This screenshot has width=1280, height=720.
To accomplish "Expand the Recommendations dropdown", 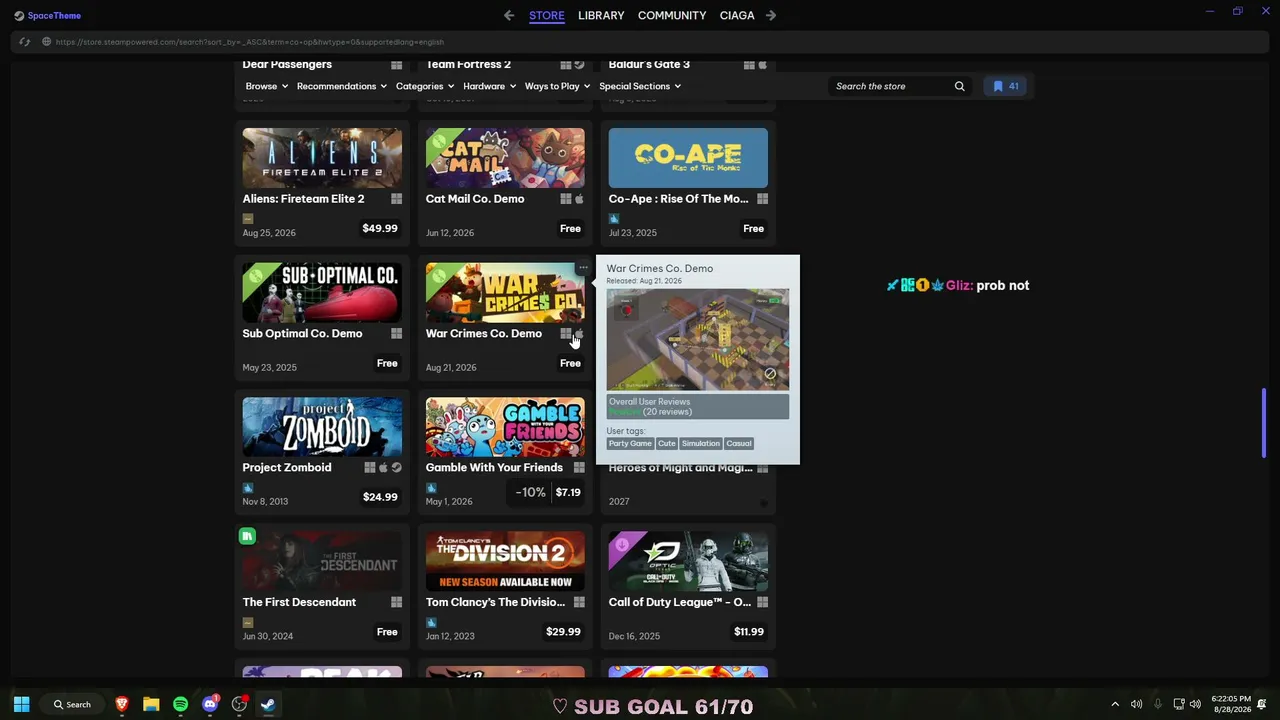I will coord(342,86).
